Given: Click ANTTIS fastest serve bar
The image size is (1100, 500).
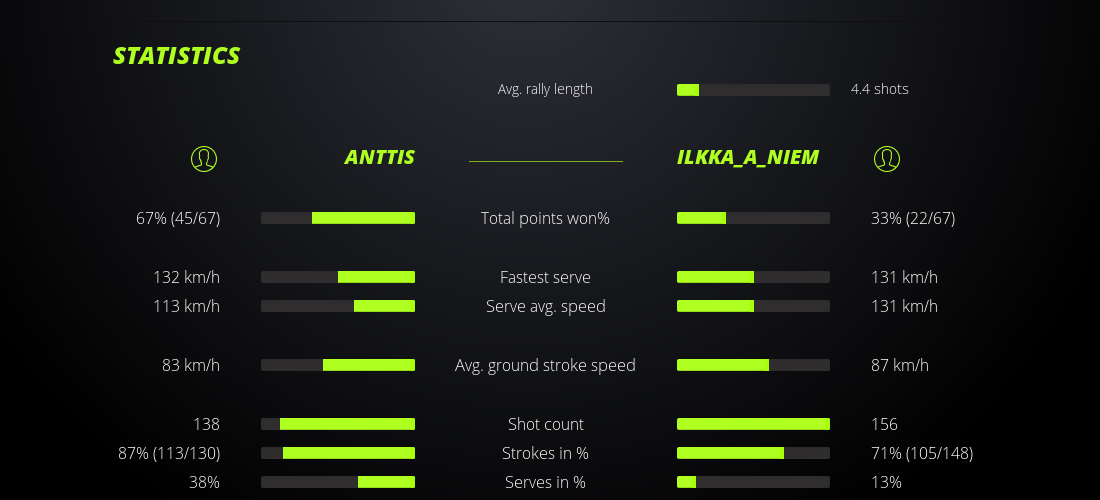Looking at the screenshot, I should (x=338, y=277).
